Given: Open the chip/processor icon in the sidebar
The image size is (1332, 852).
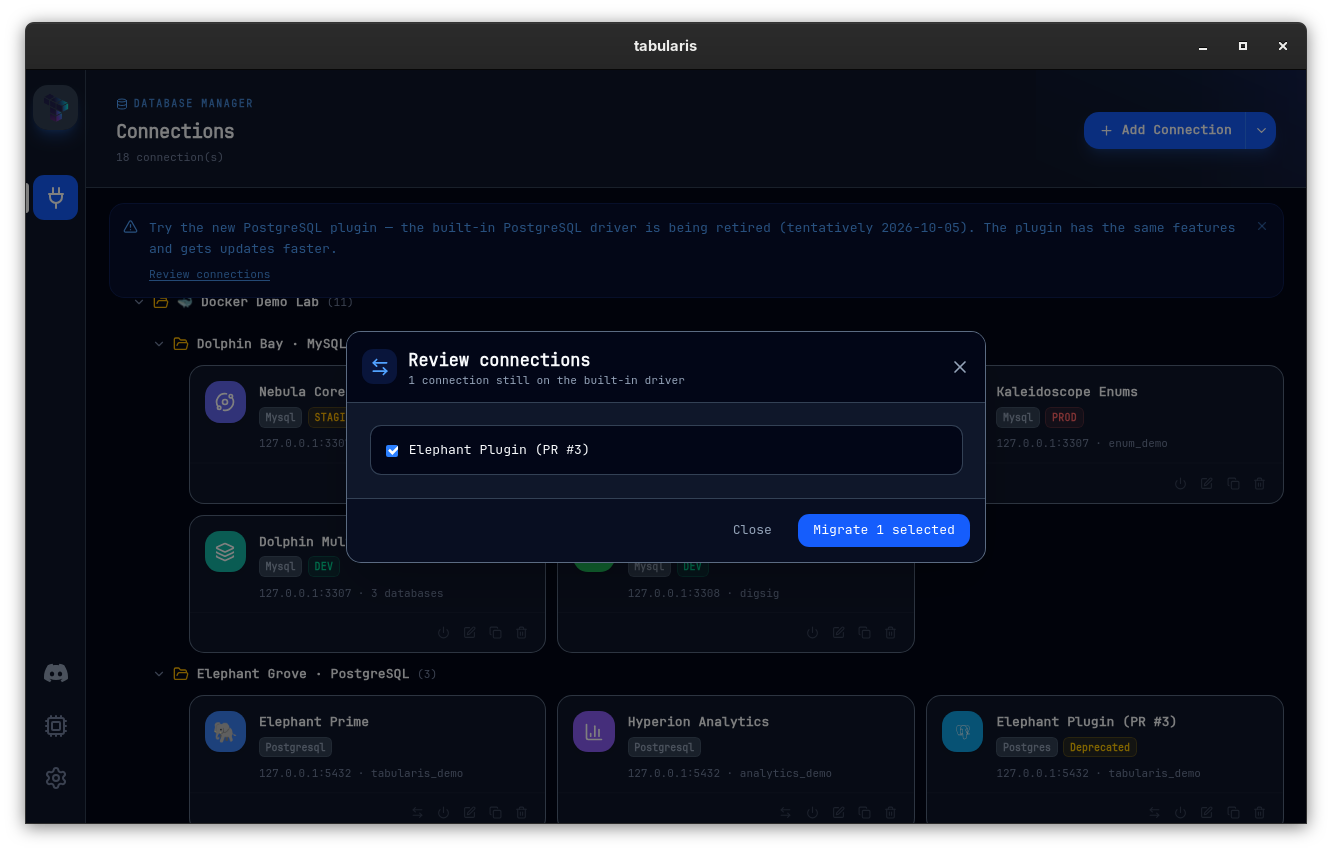Looking at the screenshot, I should (x=56, y=726).
